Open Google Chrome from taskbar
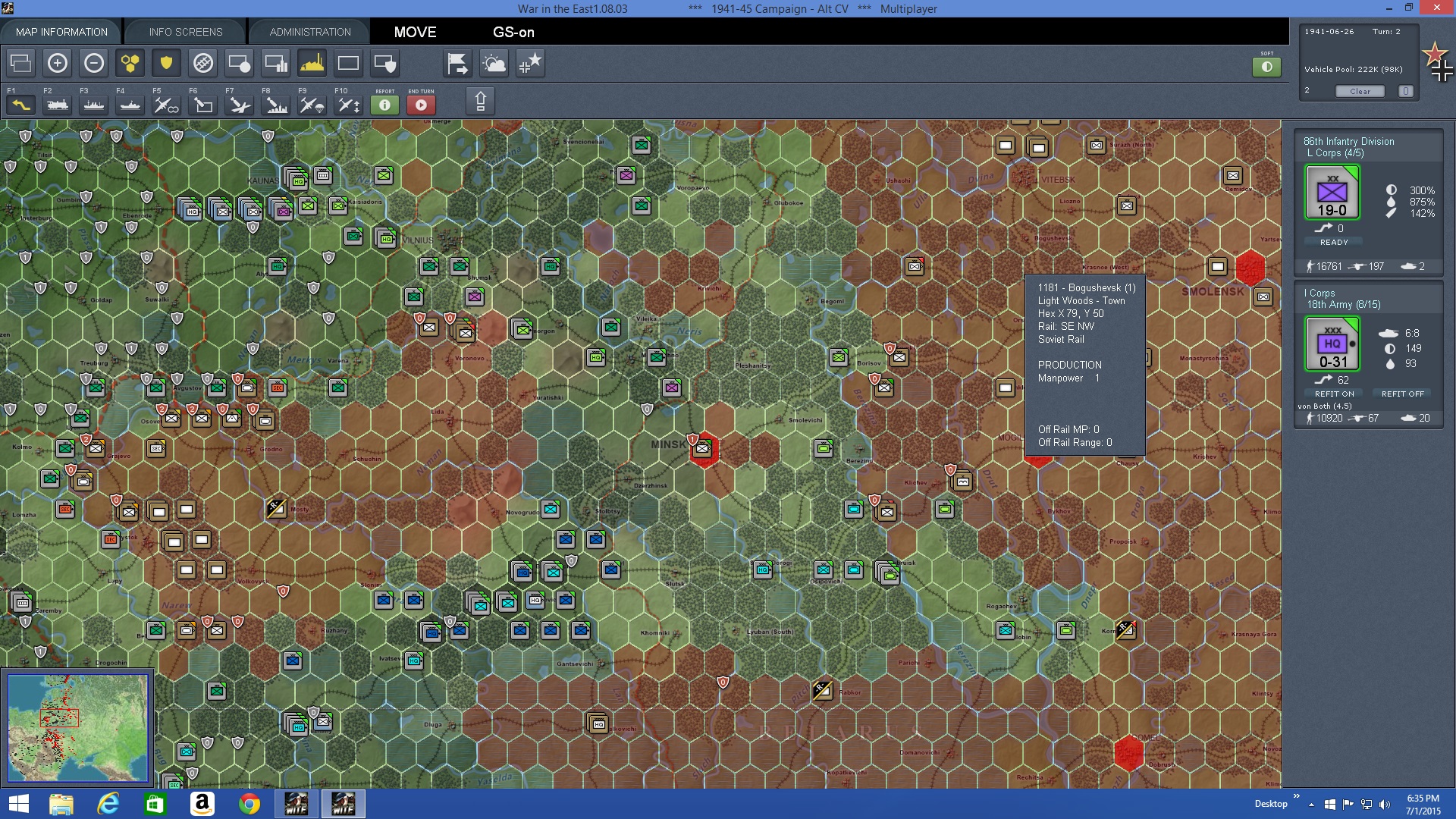 point(249,804)
